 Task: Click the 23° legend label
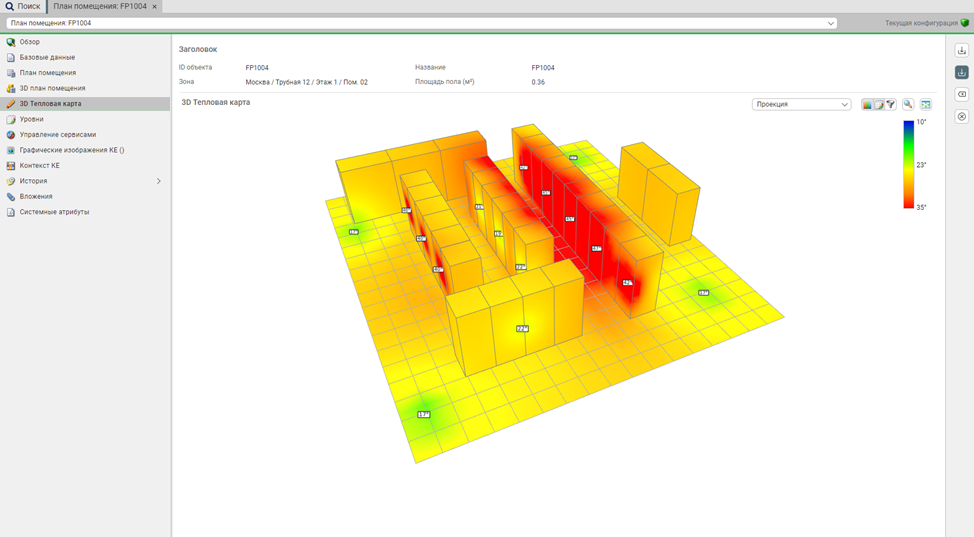(921, 165)
